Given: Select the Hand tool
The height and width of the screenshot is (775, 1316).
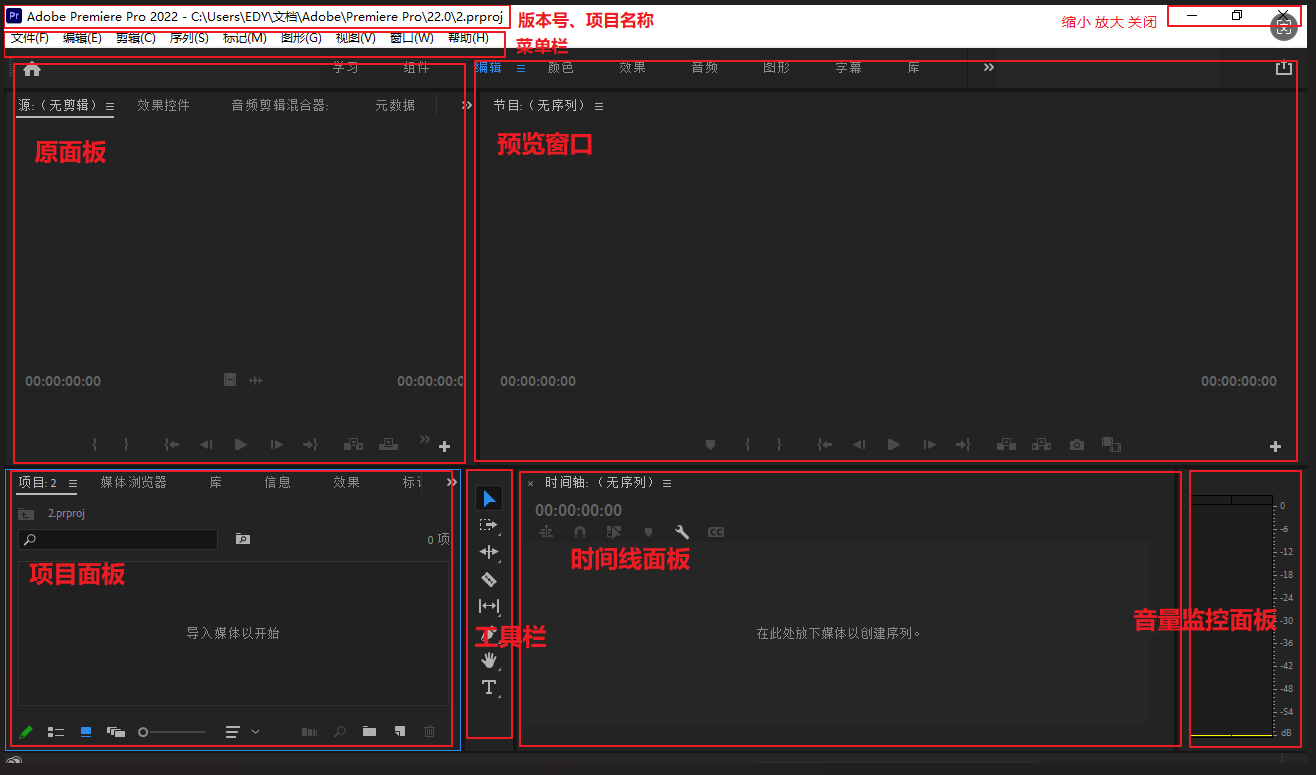Looking at the screenshot, I should point(488,660).
